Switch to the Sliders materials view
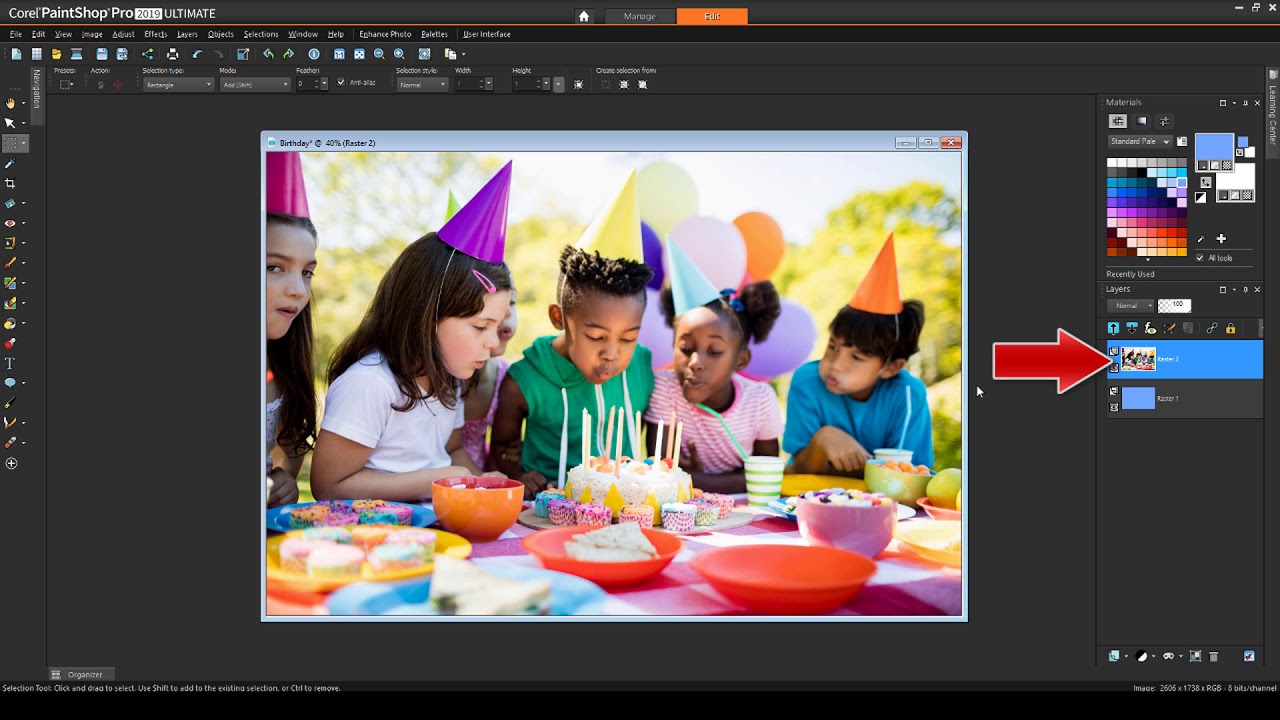 pos(1164,121)
